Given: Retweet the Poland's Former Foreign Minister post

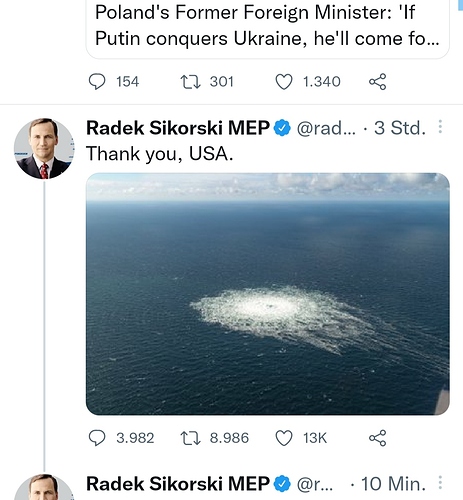Looking at the screenshot, I should click(x=190, y=82).
